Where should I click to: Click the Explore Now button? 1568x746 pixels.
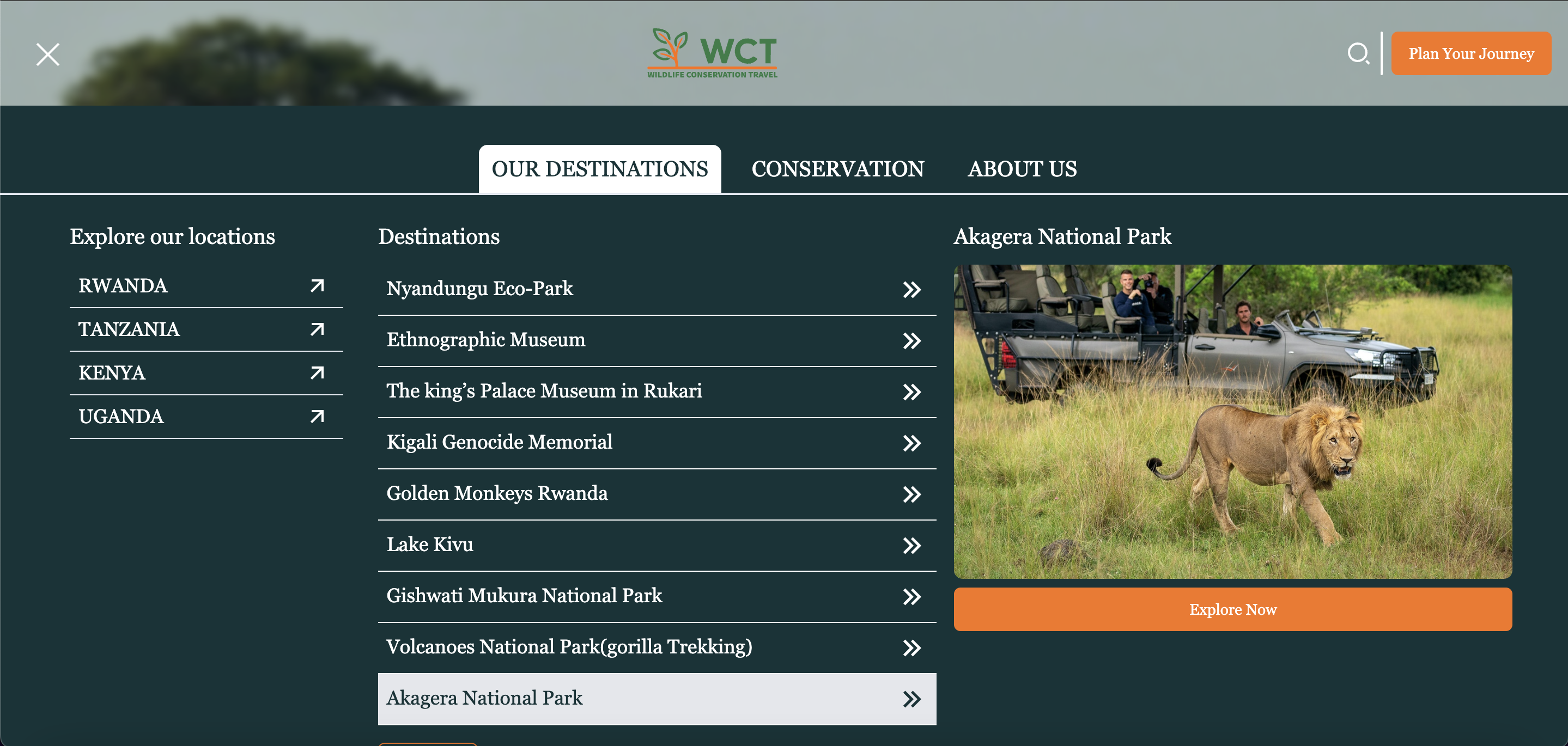coord(1232,609)
